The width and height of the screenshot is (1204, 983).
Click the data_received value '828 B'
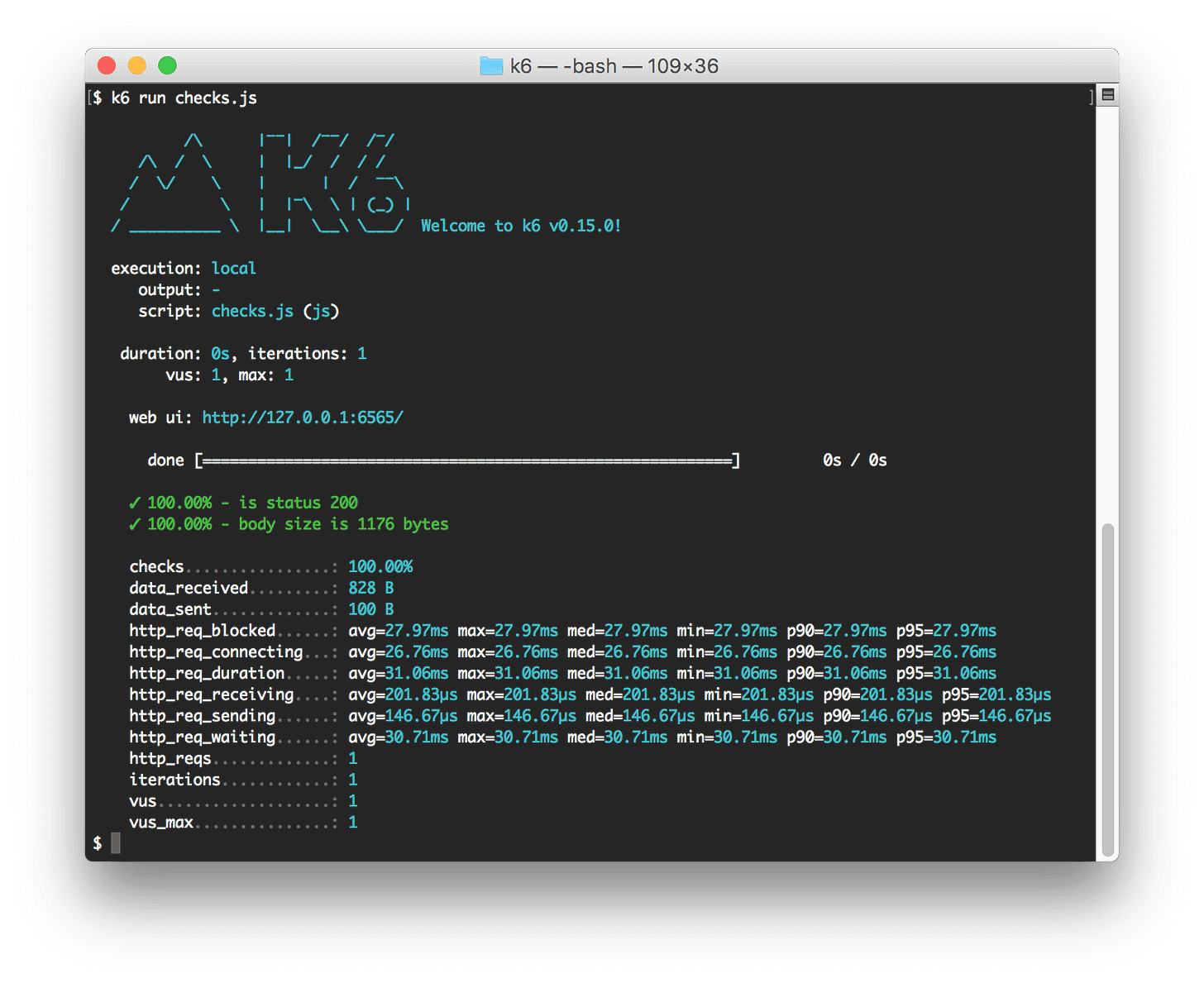tap(370, 588)
